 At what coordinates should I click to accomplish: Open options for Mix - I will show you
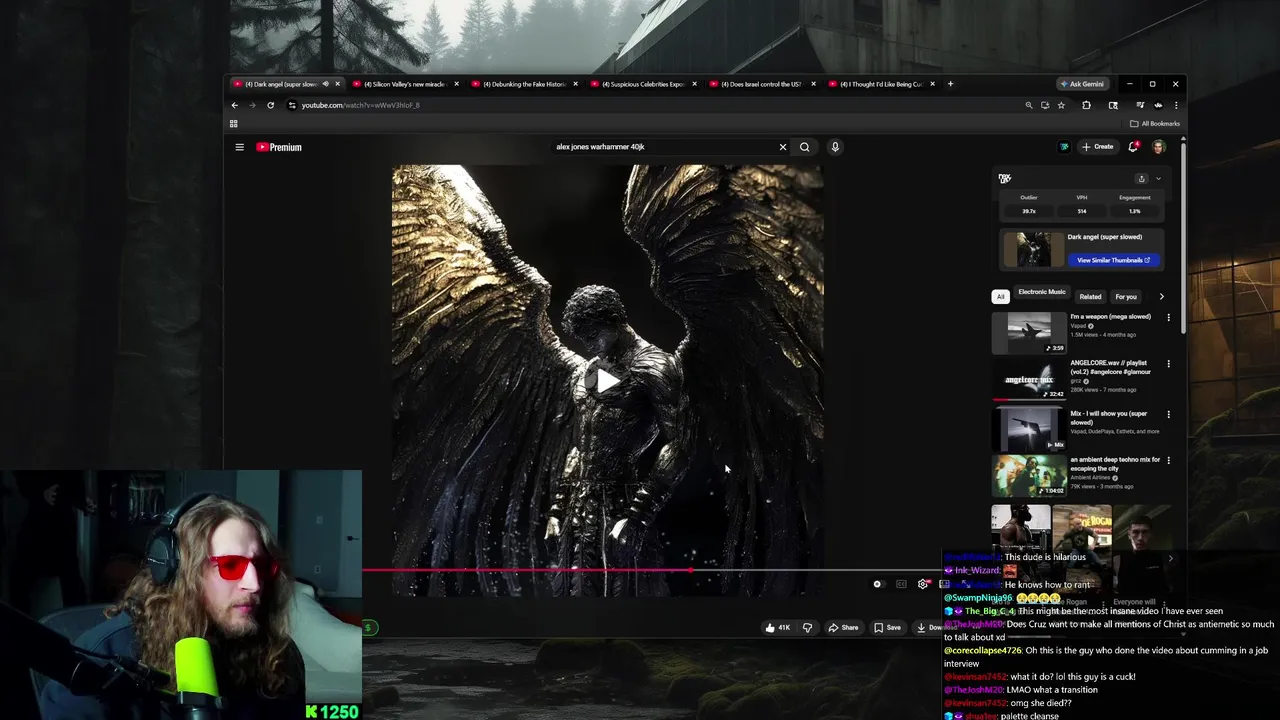pos(1168,414)
